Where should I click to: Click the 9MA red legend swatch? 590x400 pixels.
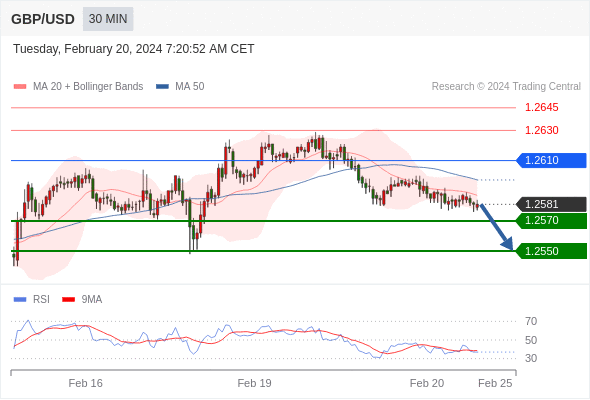(x=68, y=300)
